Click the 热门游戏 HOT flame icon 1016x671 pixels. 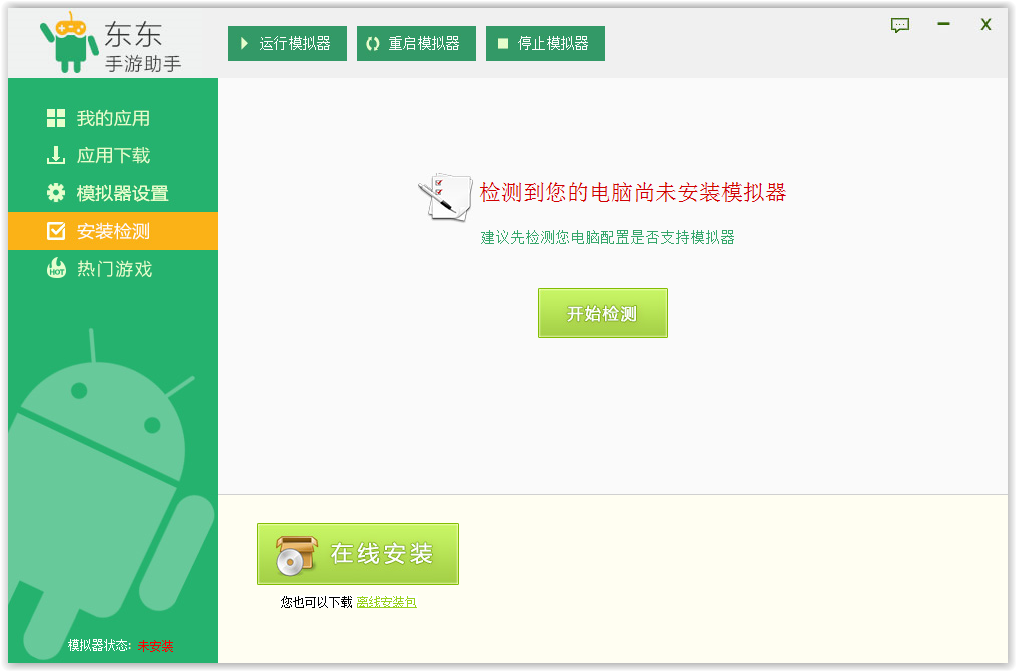(56, 269)
